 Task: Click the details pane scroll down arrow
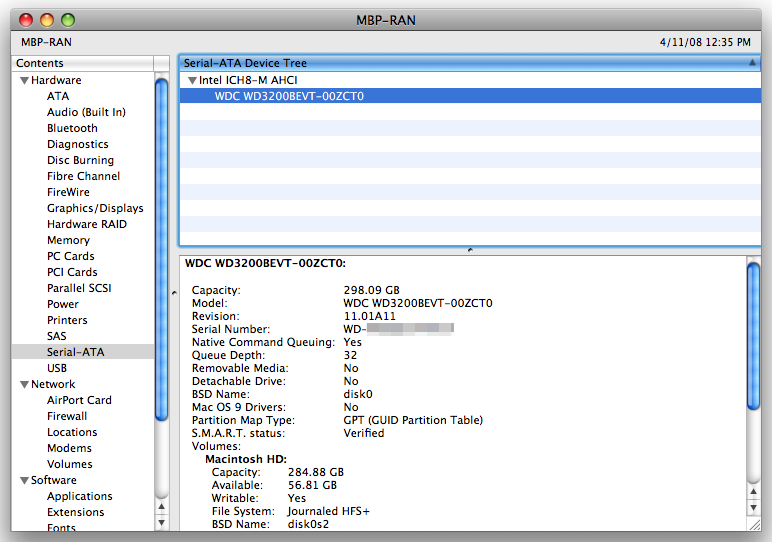point(753,508)
